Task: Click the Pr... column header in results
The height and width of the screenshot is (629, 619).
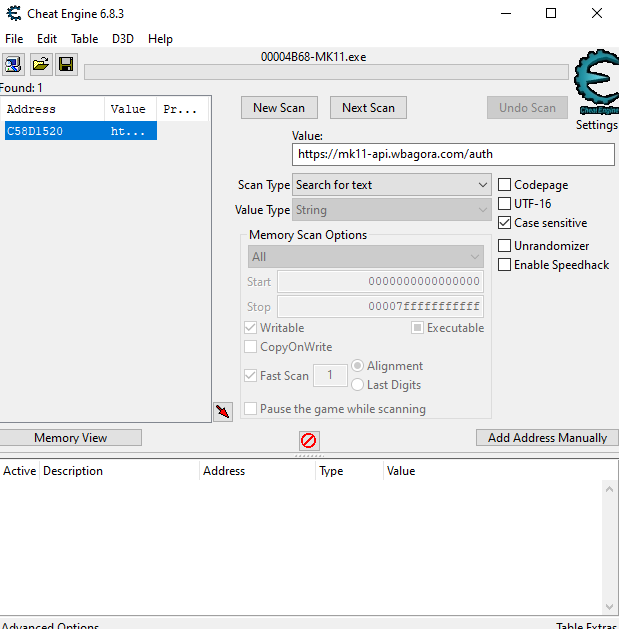Action: (x=183, y=109)
